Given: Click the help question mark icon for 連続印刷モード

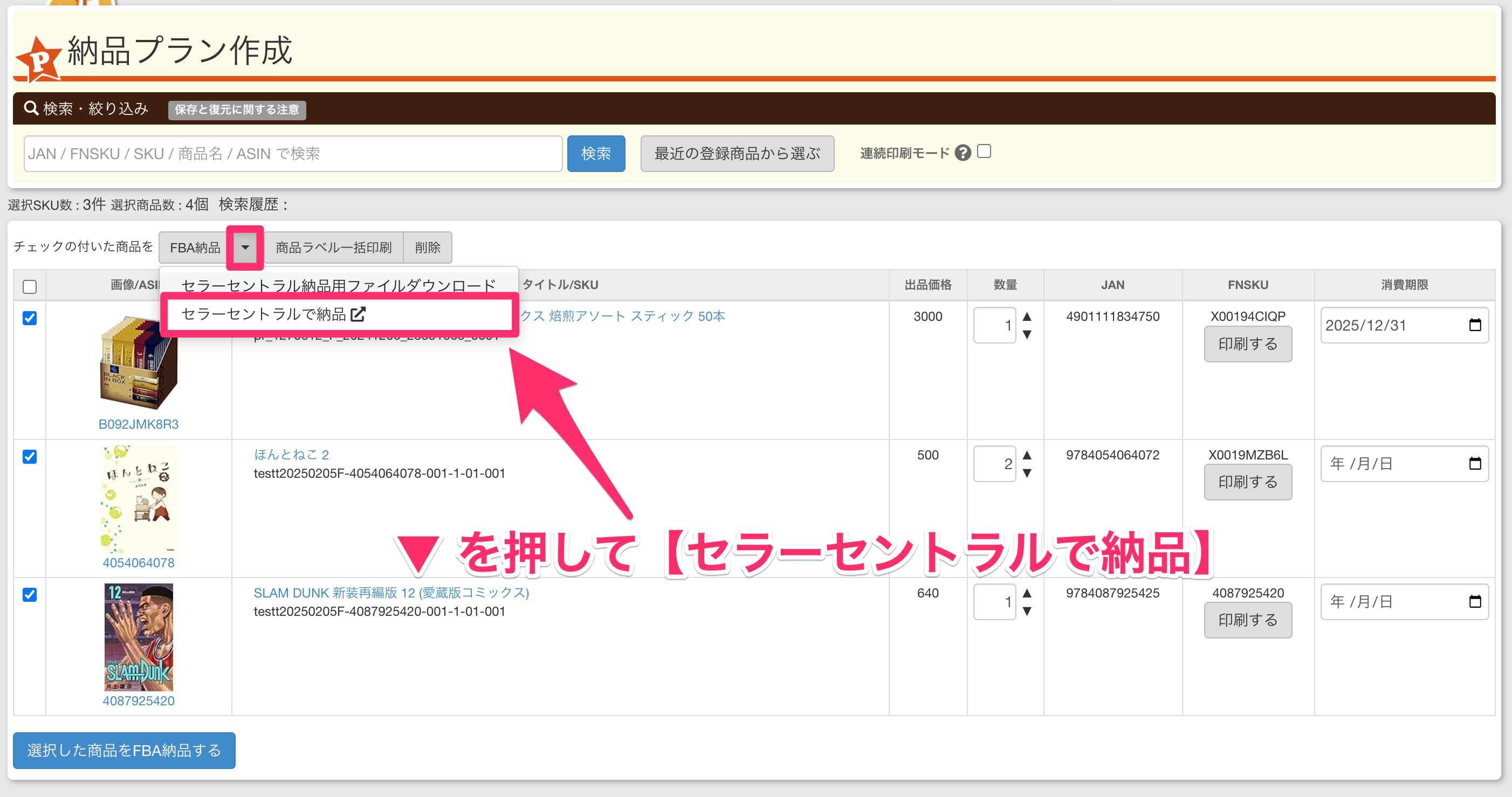Looking at the screenshot, I should [x=963, y=153].
